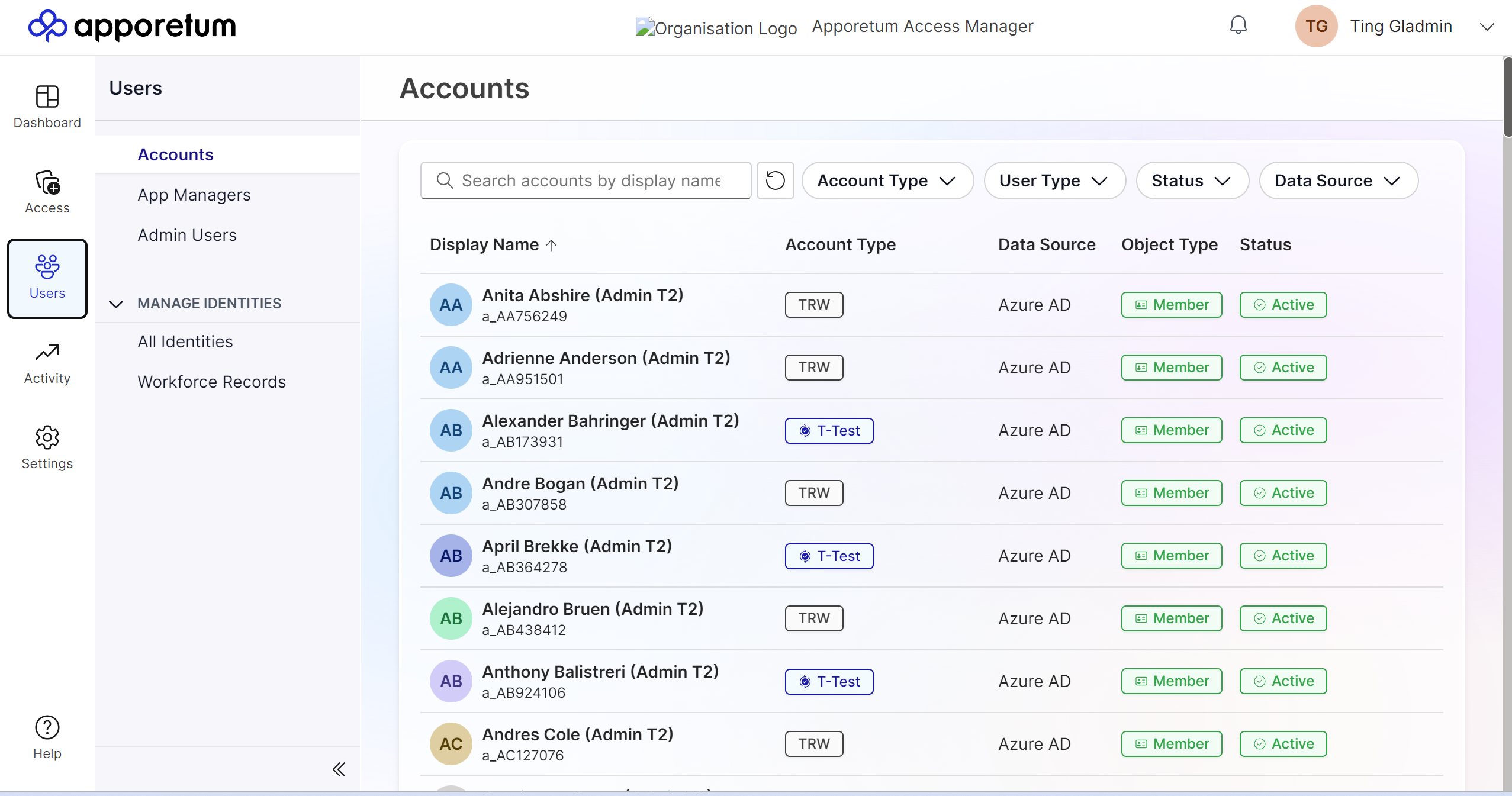Click Alexander Bahringer's AB avatar
The width and height of the screenshot is (1512, 796).
pyautogui.click(x=451, y=430)
